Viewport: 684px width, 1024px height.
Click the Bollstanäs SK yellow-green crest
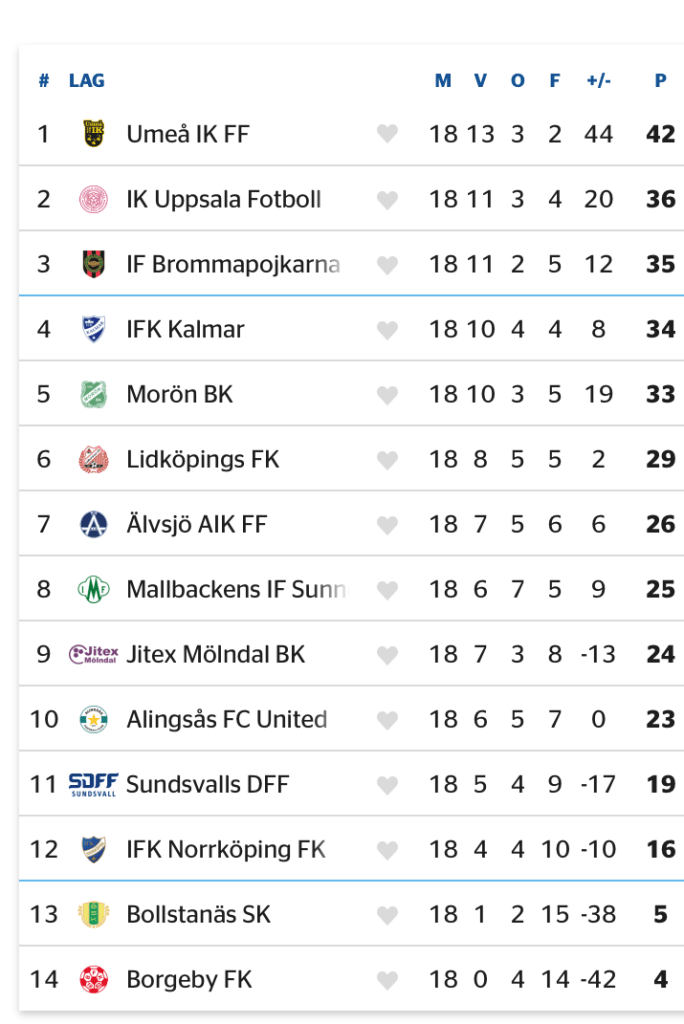(94, 914)
